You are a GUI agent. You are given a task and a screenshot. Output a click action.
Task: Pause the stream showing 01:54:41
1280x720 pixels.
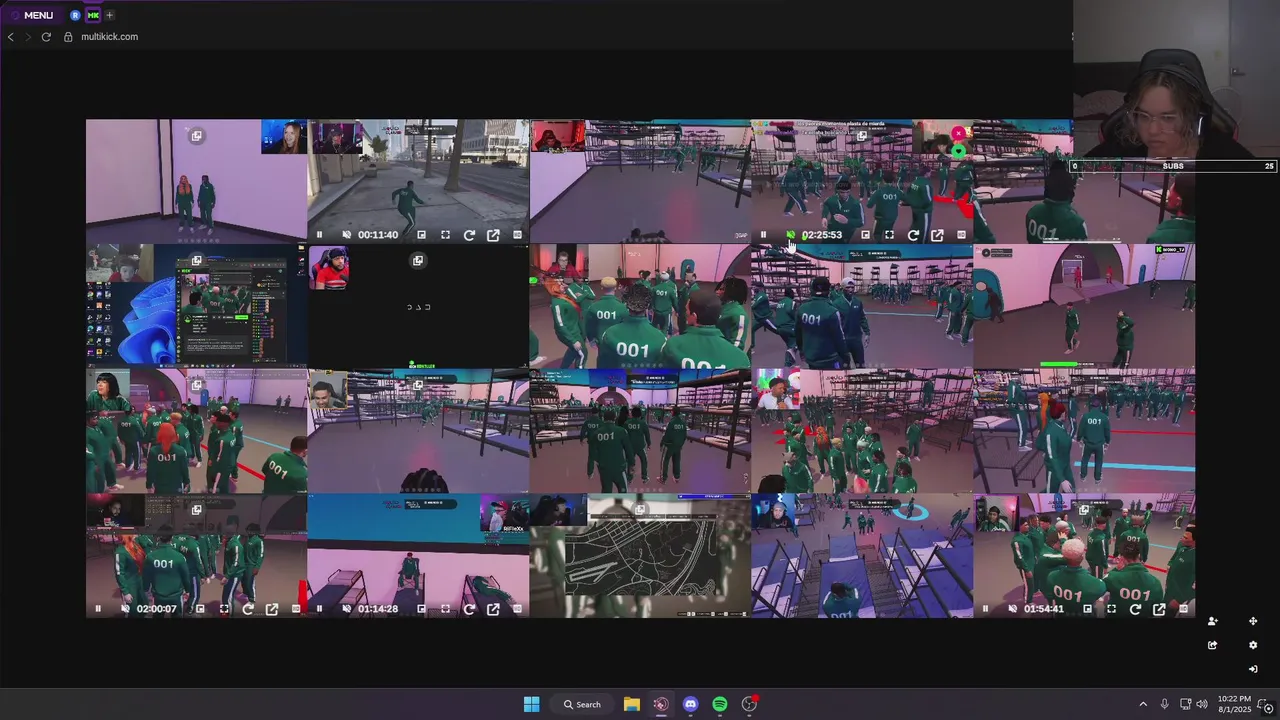[985, 609]
